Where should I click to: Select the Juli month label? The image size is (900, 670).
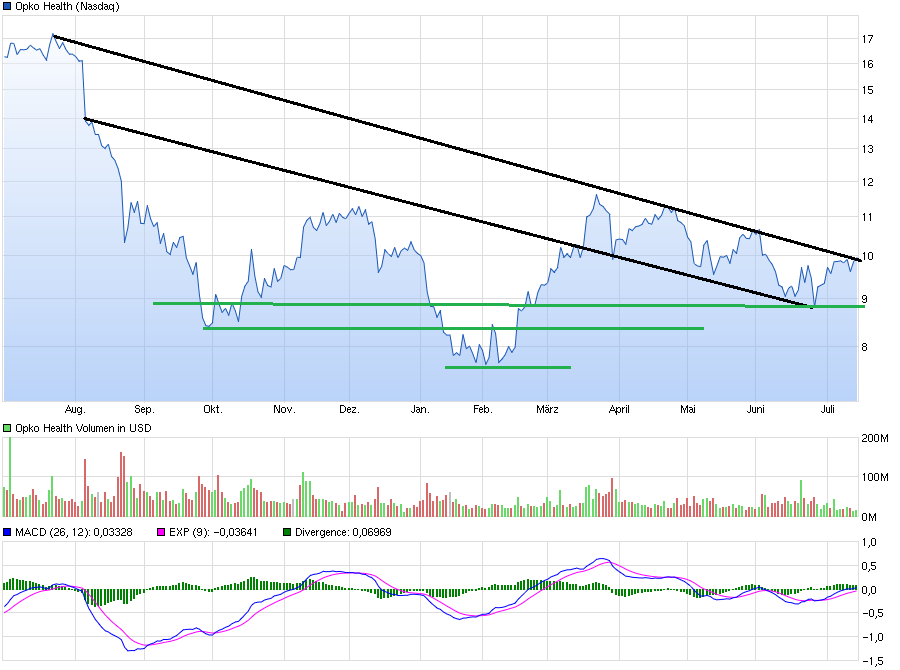(830, 408)
